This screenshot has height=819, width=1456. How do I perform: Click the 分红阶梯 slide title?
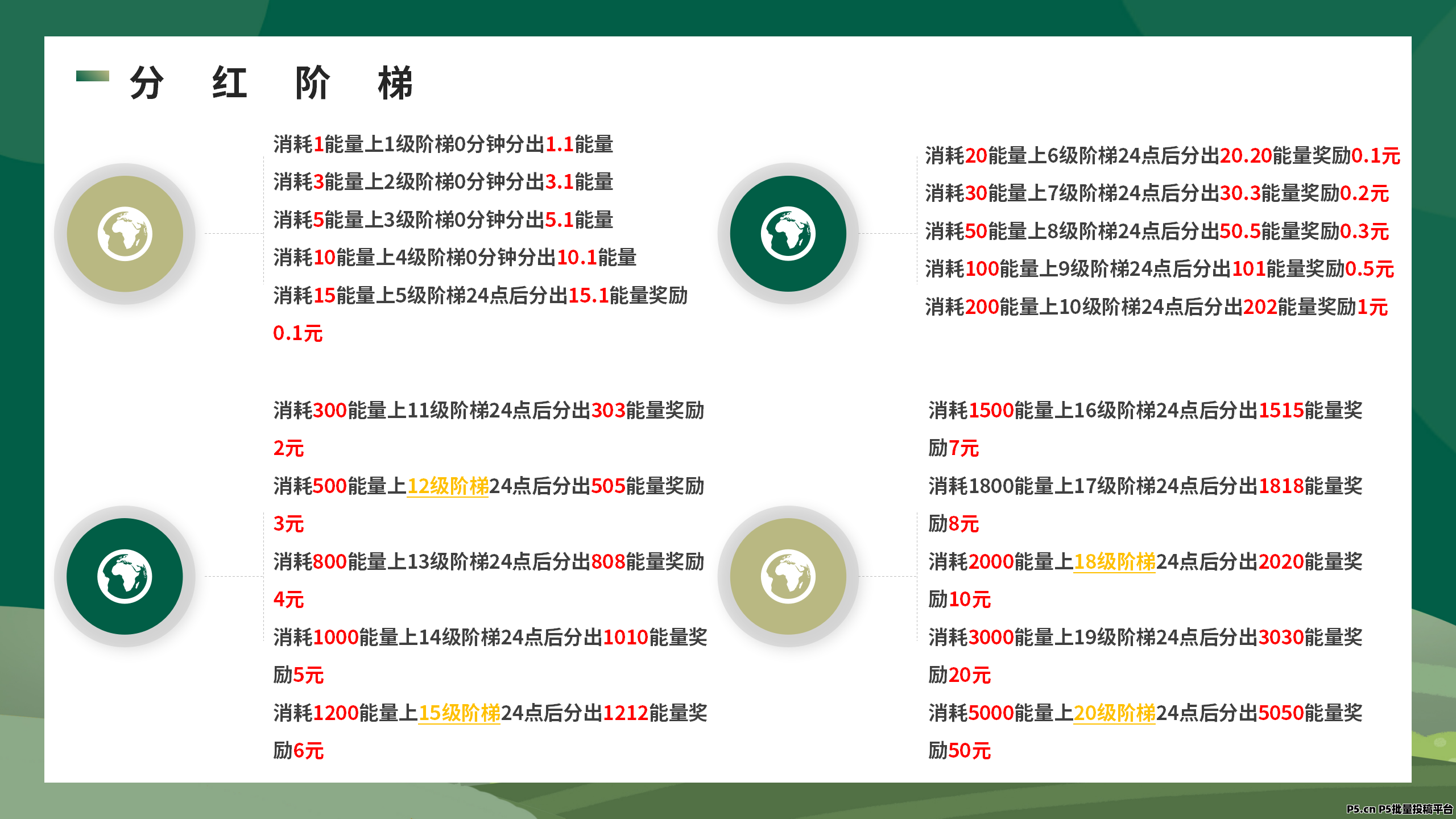pyautogui.click(x=271, y=83)
